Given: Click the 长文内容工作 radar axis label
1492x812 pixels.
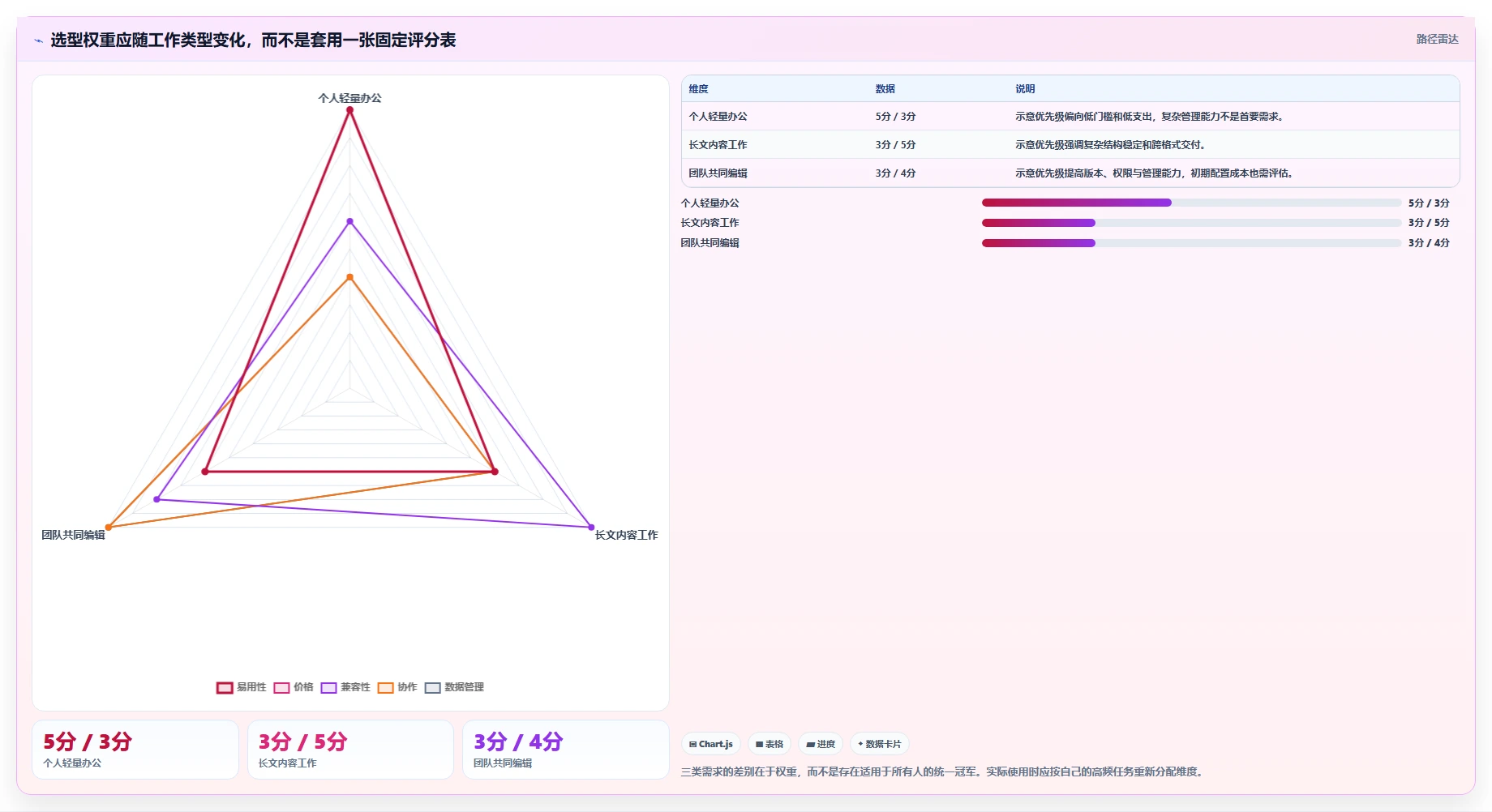Looking at the screenshot, I should pos(626,535).
